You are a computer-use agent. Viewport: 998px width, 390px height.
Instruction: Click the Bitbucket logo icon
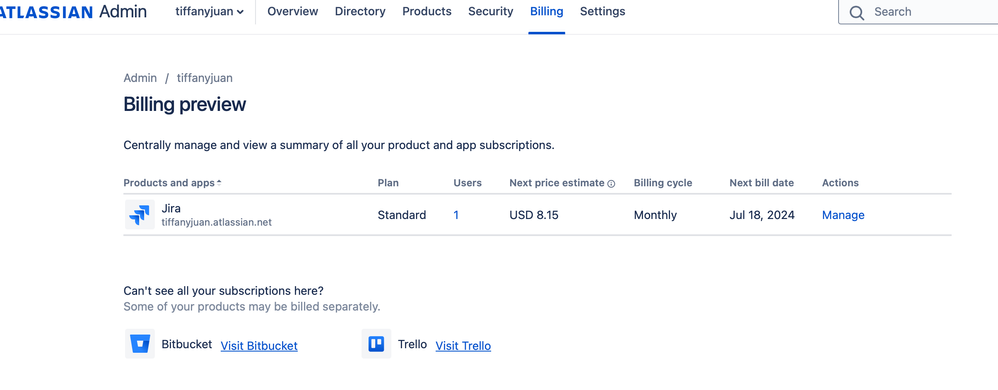point(139,344)
